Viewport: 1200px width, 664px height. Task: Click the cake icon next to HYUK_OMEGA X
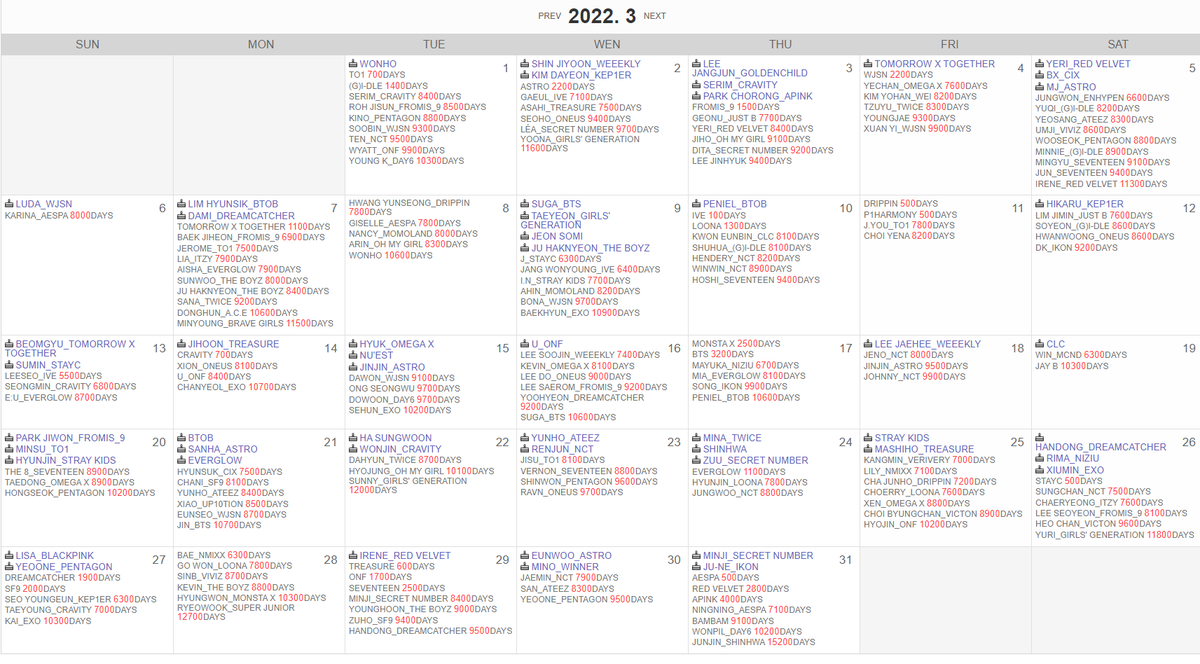click(x=353, y=344)
